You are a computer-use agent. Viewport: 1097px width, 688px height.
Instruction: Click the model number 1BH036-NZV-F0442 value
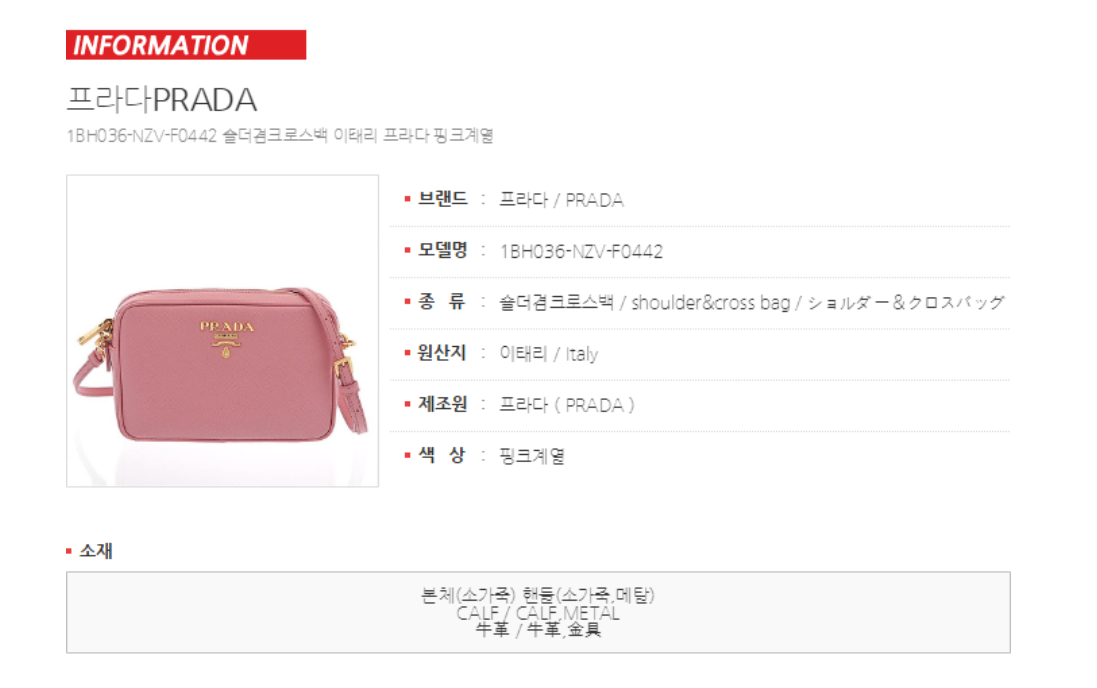[581, 251]
